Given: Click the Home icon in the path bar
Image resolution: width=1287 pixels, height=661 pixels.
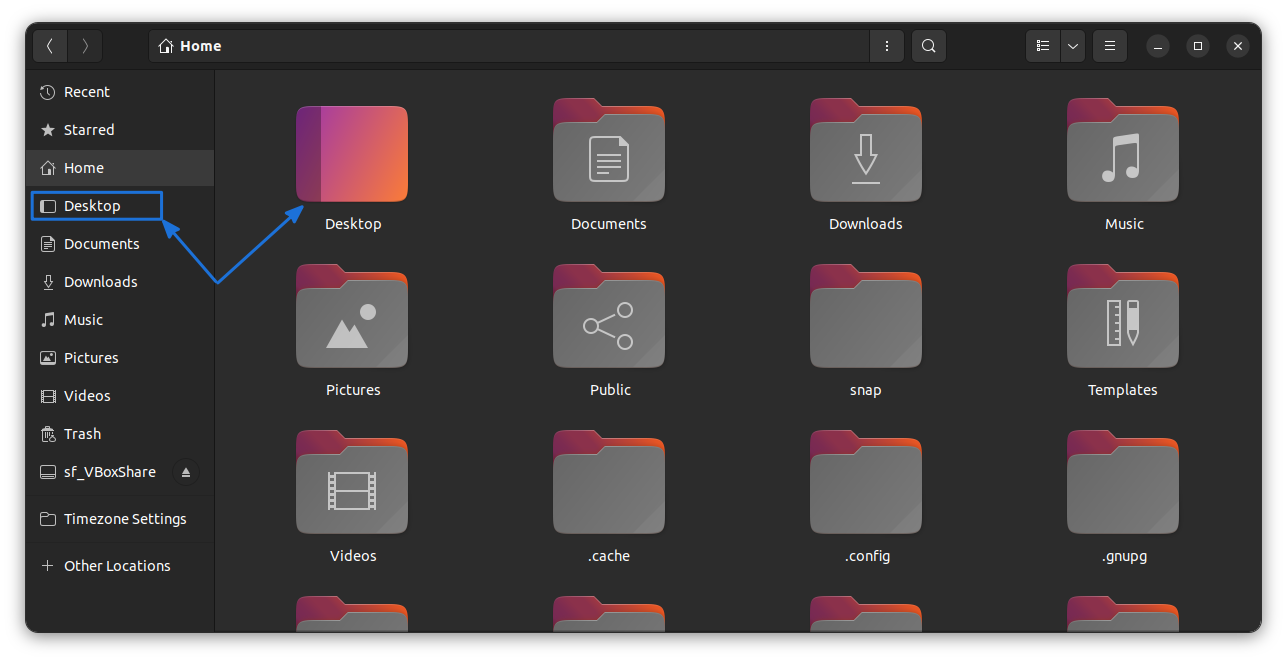Looking at the screenshot, I should [x=165, y=45].
